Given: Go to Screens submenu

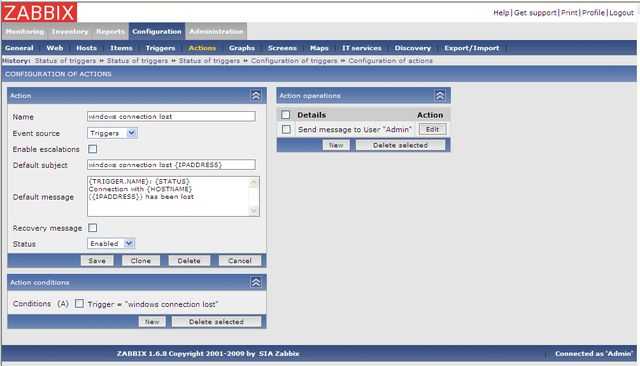Looking at the screenshot, I should 282,48.
